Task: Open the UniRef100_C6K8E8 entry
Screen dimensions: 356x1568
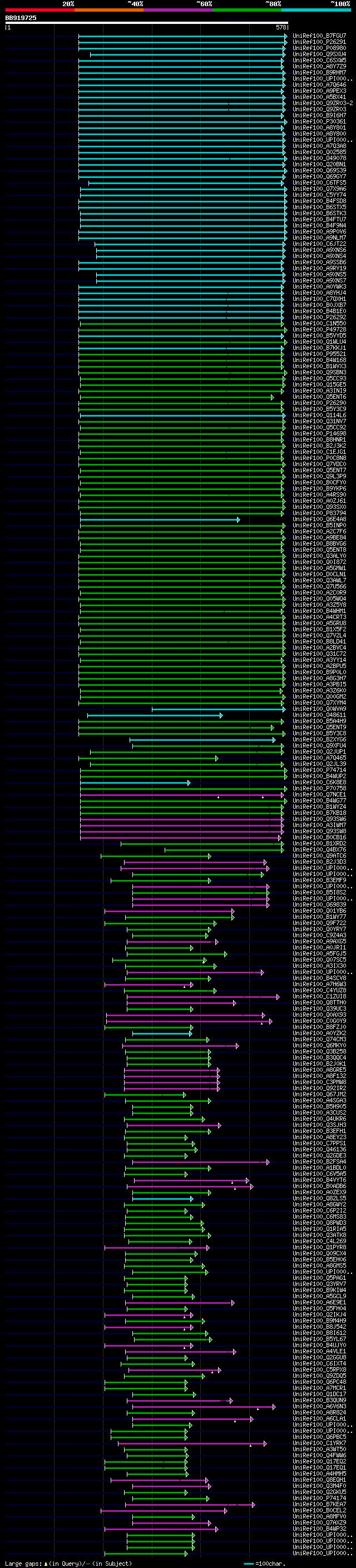Action: [x=319, y=782]
